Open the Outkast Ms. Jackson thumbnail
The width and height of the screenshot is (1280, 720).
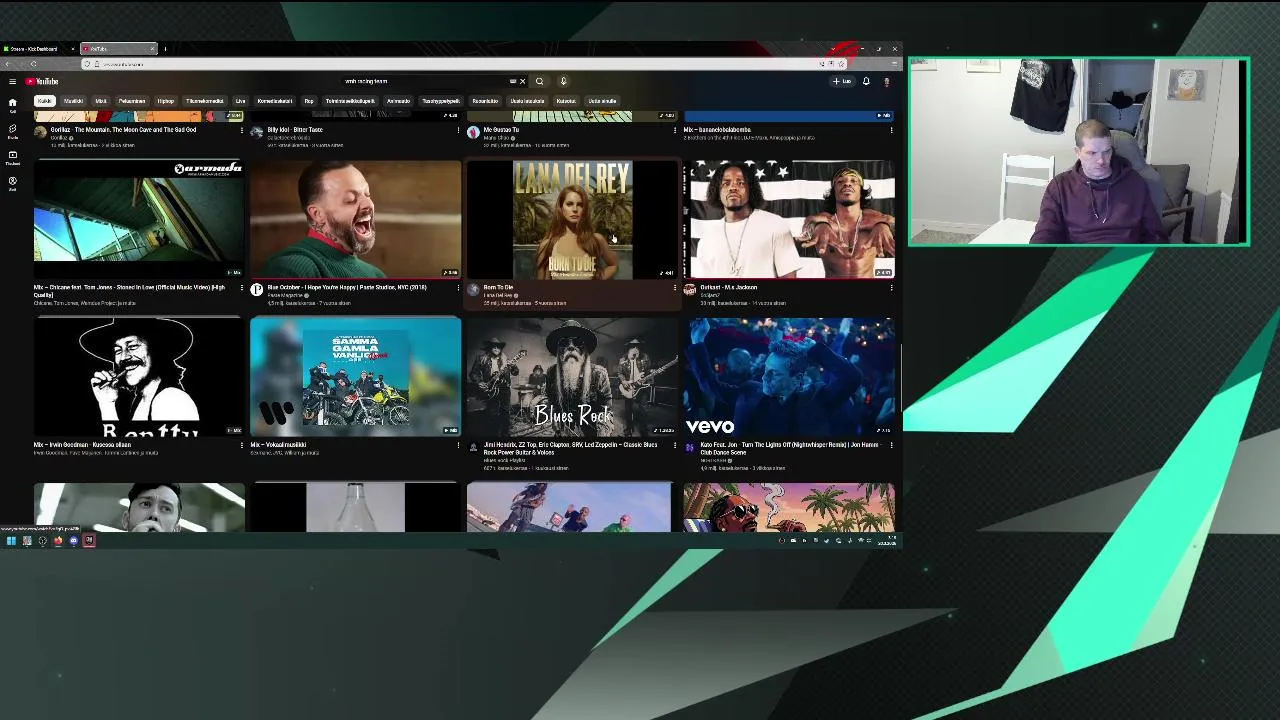click(789, 219)
